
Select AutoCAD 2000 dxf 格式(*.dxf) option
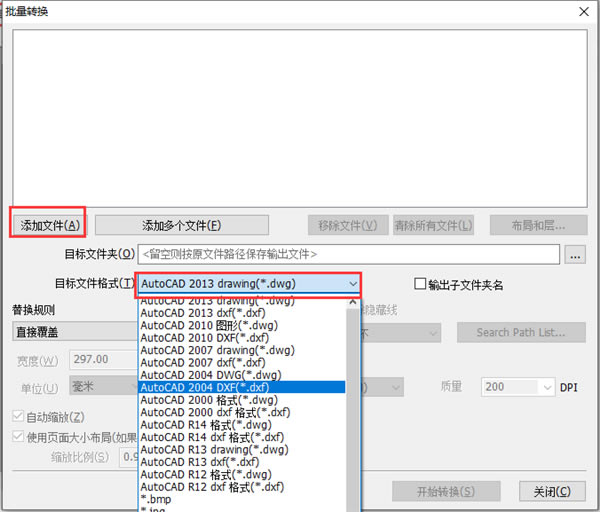[242, 412]
